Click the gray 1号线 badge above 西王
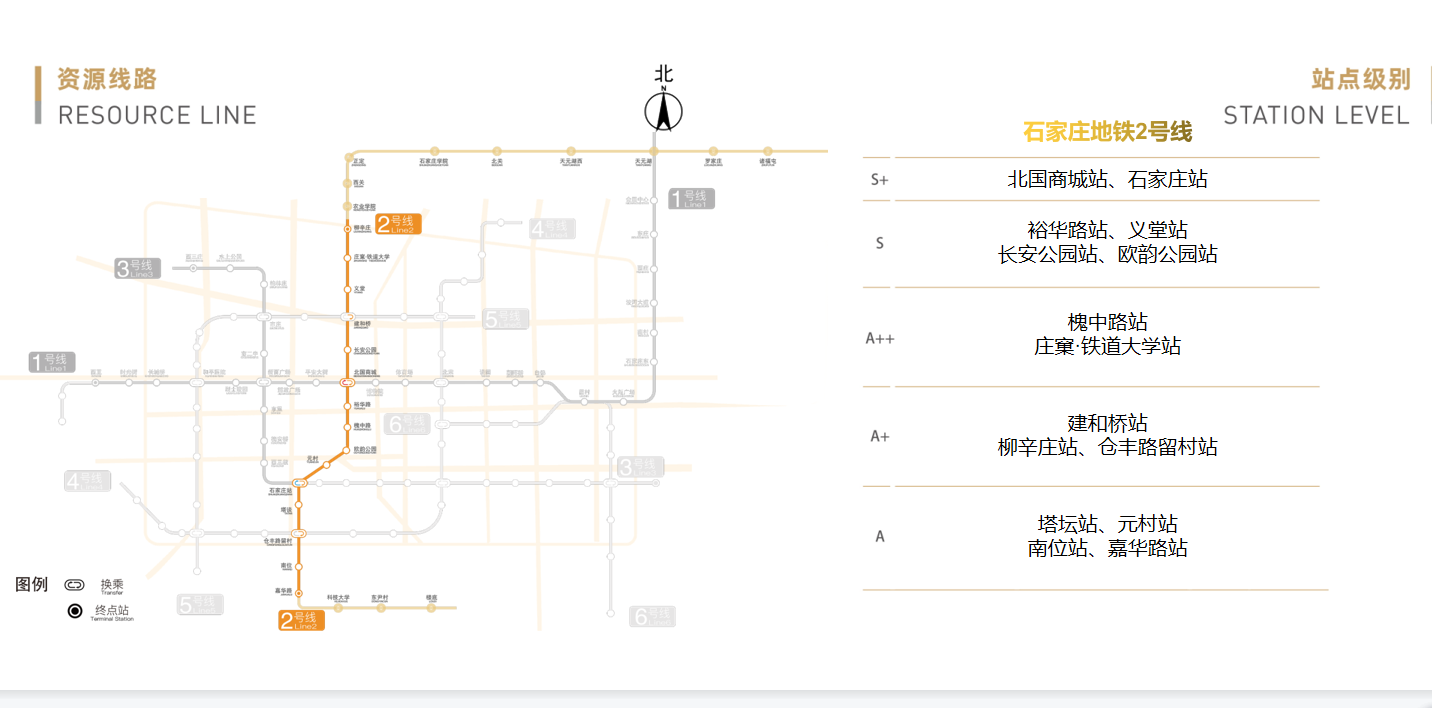Screen dimensions: 1432x708 [x=51, y=362]
